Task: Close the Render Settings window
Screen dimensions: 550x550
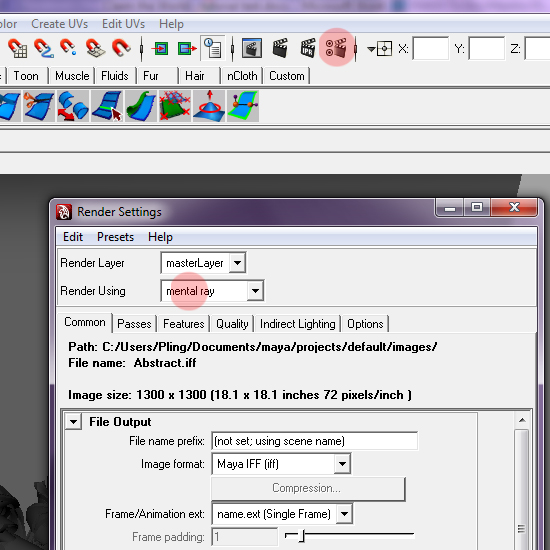Action: pyautogui.click(x=514, y=208)
